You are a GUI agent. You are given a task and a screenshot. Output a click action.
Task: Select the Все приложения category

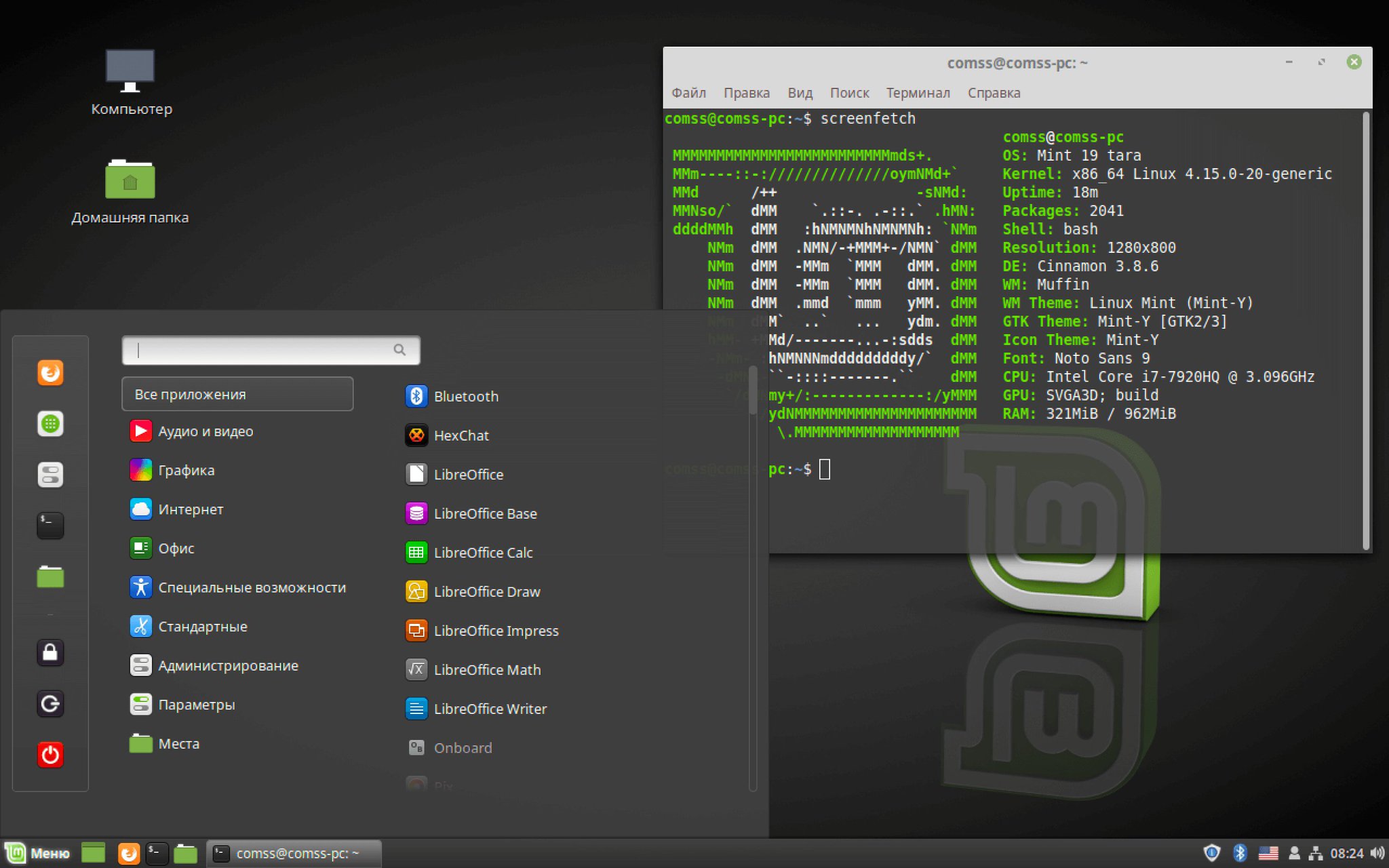[x=237, y=394]
